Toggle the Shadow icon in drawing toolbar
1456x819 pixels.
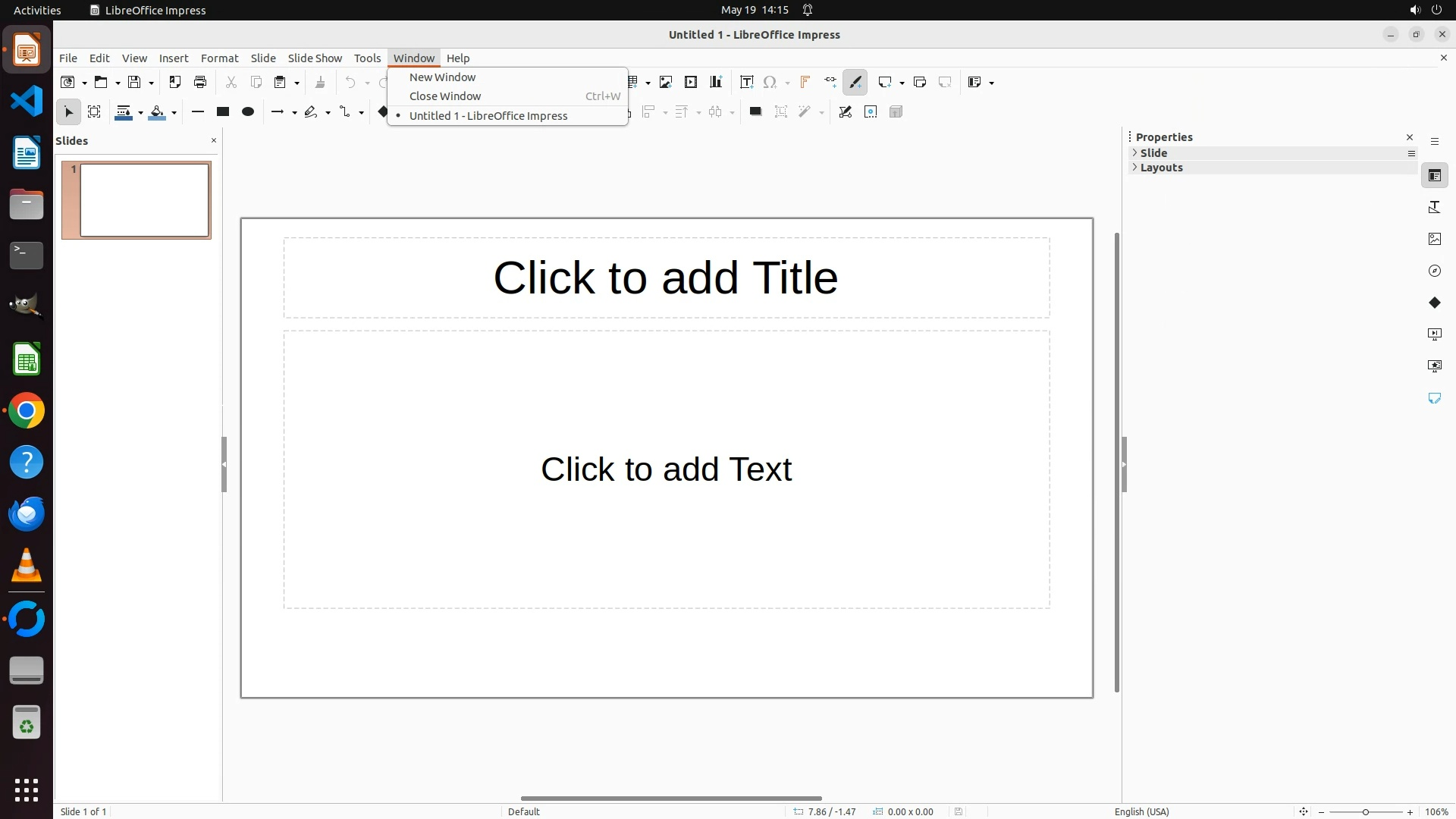pyautogui.click(x=755, y=112)
